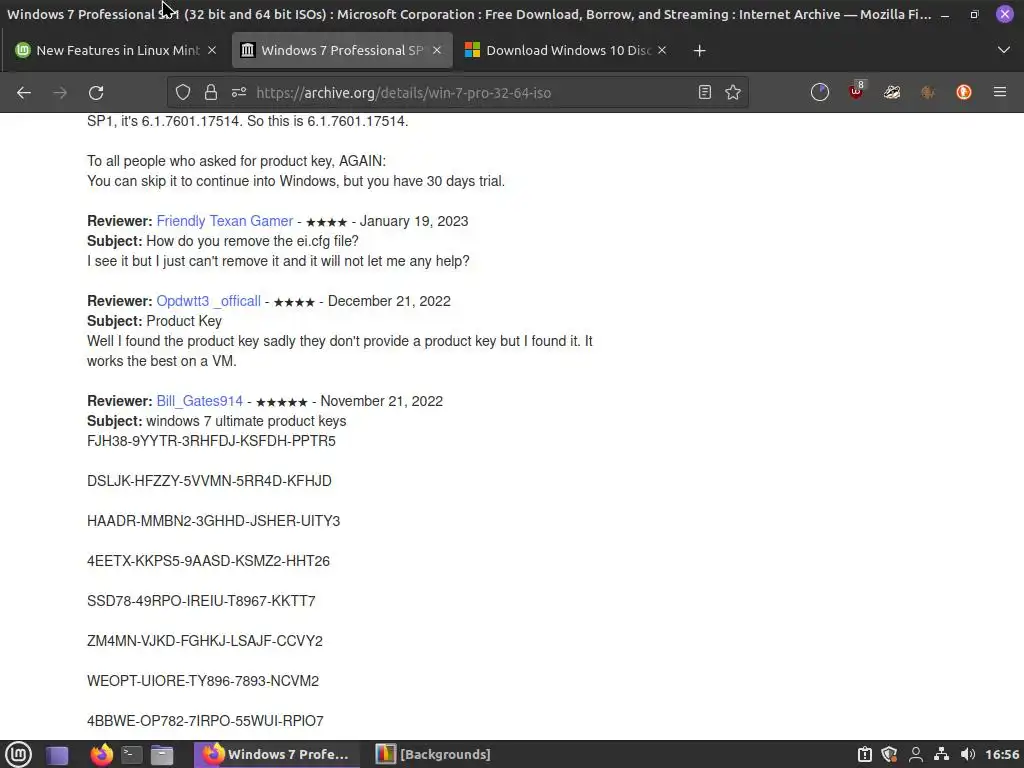Click subject 'How do you remove the ei.cfg file?'
Screen dimensions: 1024x768
click(252, 241)
